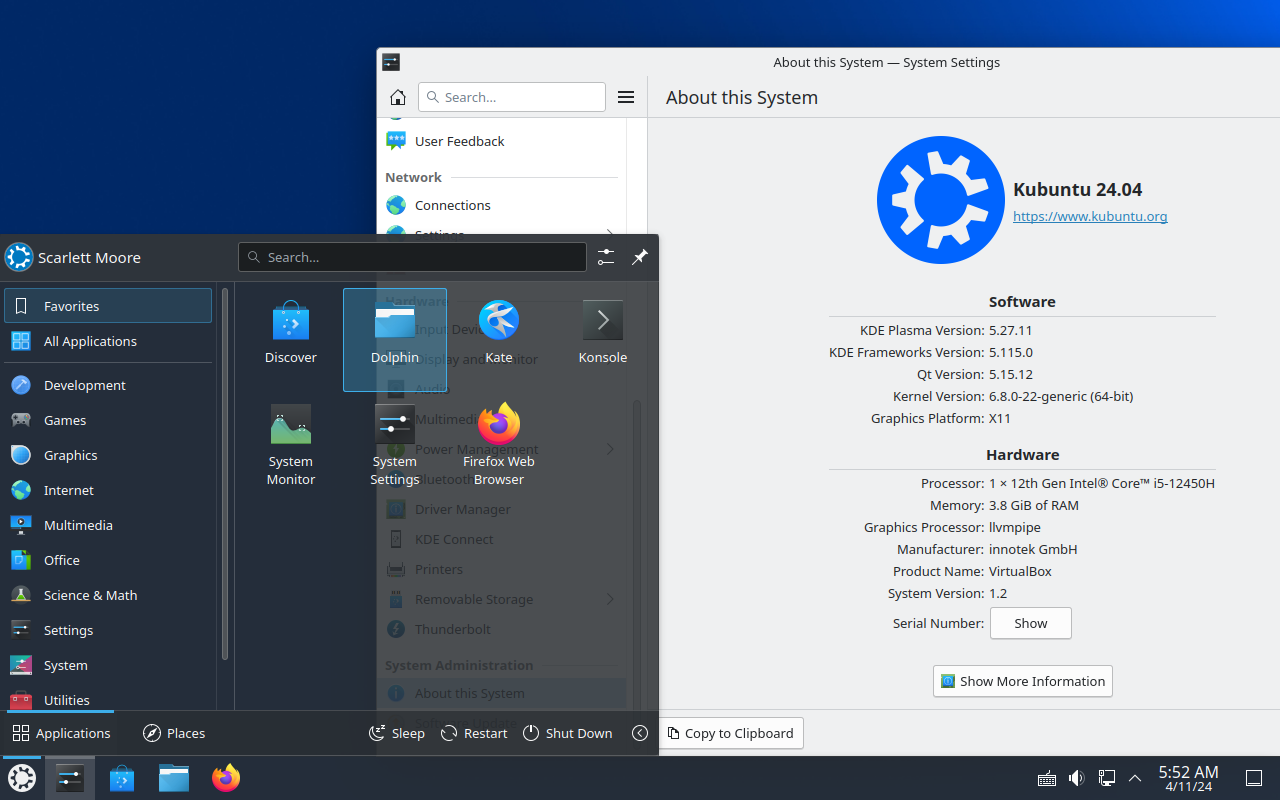Launch Dolphin file manager from Favorites
Screen dimensions: 1280x800
[395, 340]
